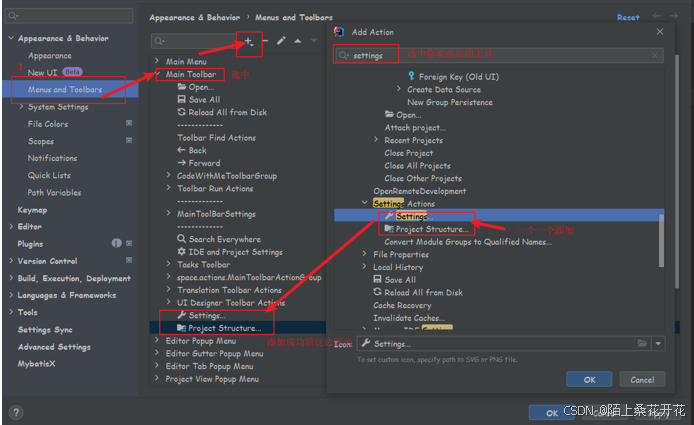Viewport: 694px width, 425px height.
Task: Click the Move Up arrow icon
Action: click(298, 41)
